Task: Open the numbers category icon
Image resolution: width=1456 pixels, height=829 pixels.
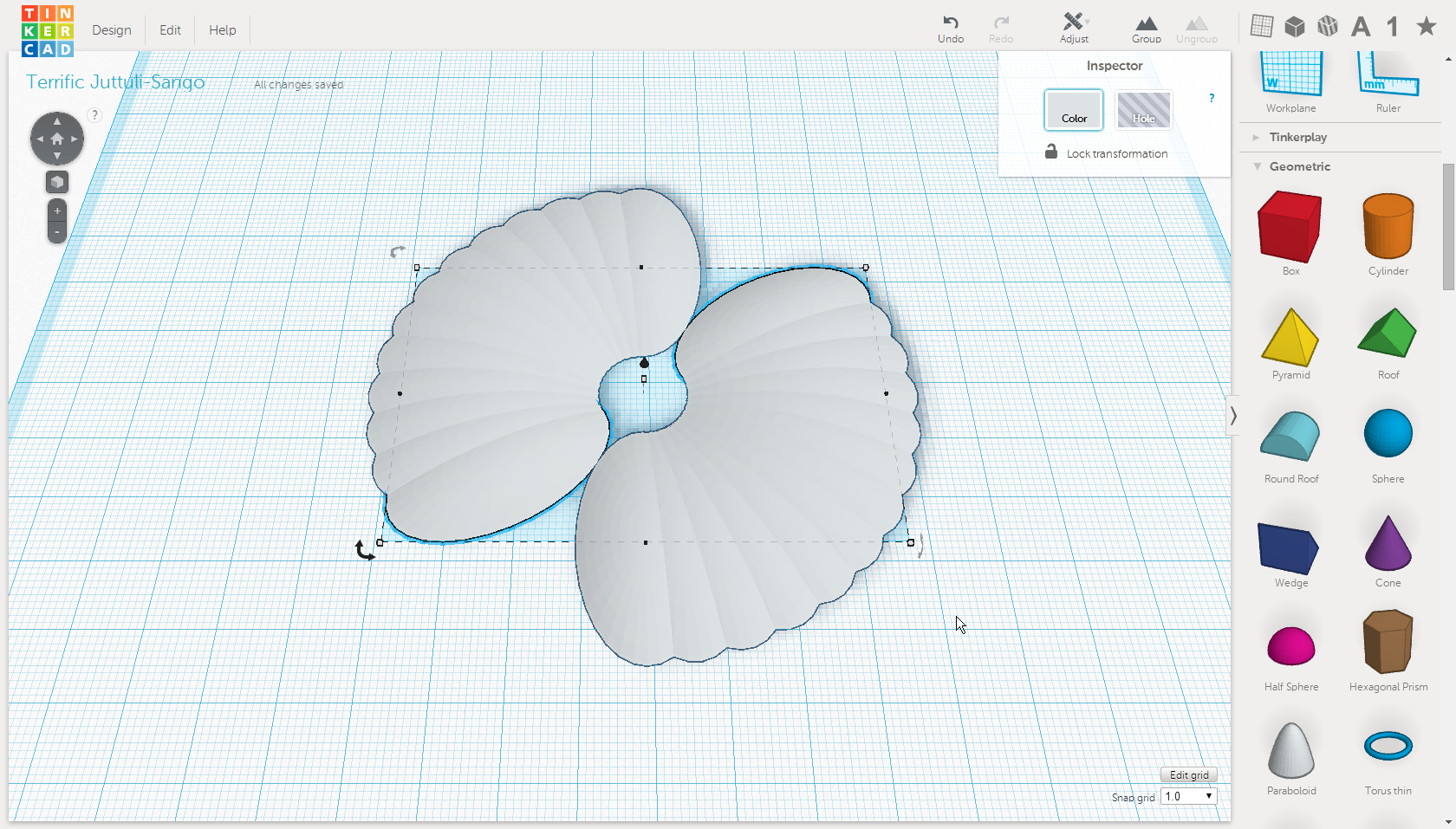Action: click(1393, 27)
